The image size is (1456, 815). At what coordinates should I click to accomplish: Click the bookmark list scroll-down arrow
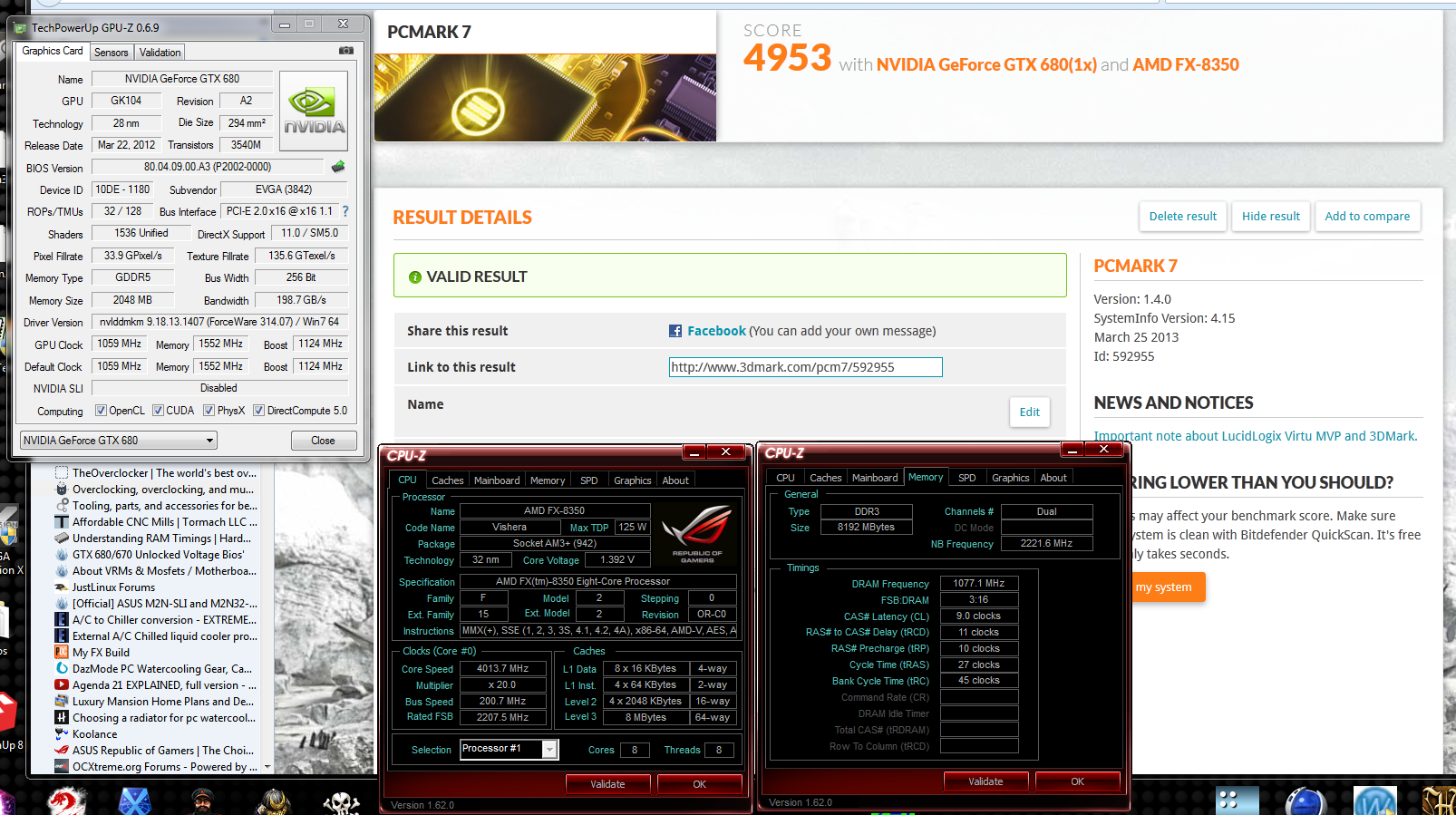[x=267, y=767]
